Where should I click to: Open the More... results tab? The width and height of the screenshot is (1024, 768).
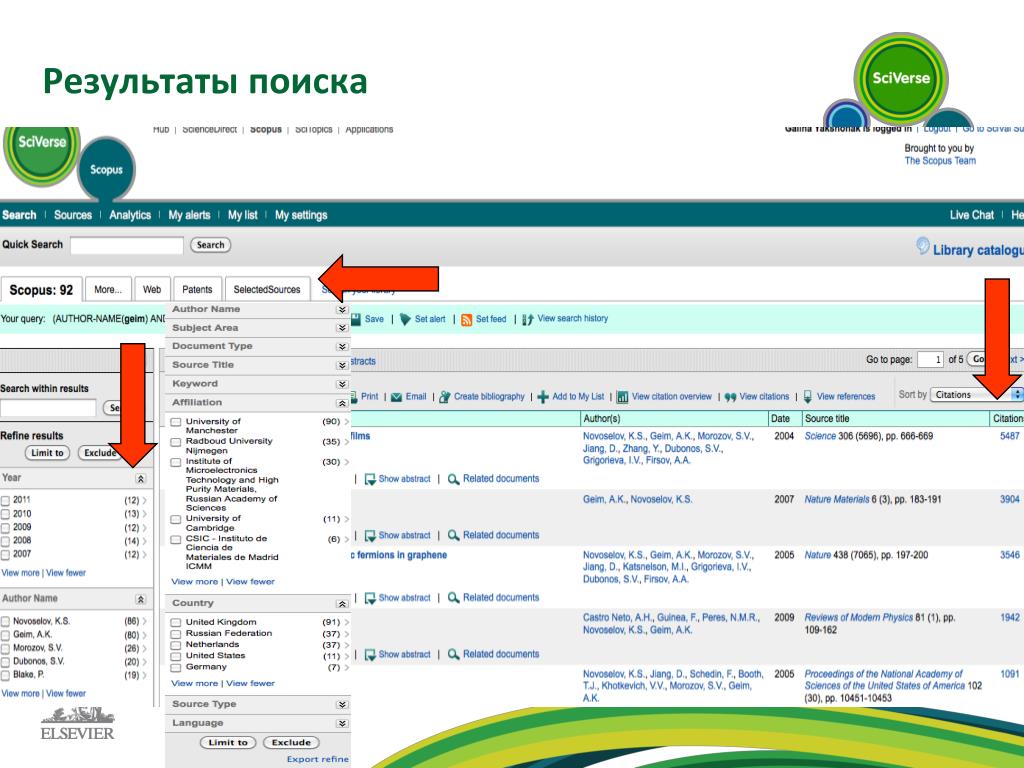coord(108,289)
